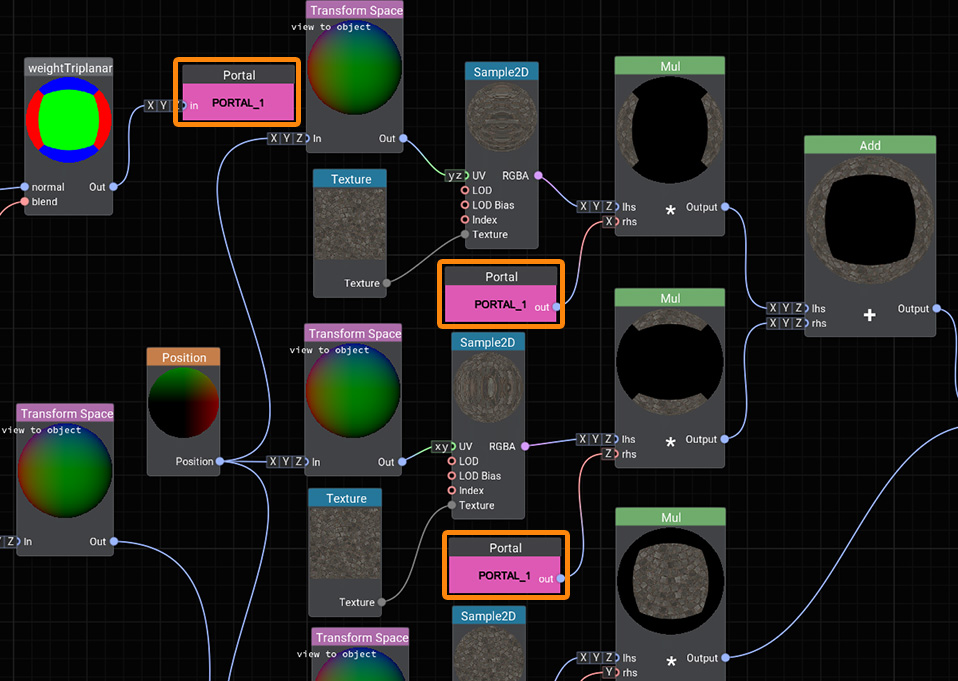Click the Texture output port wired to xy Sample2D

(x=382, y=602)
